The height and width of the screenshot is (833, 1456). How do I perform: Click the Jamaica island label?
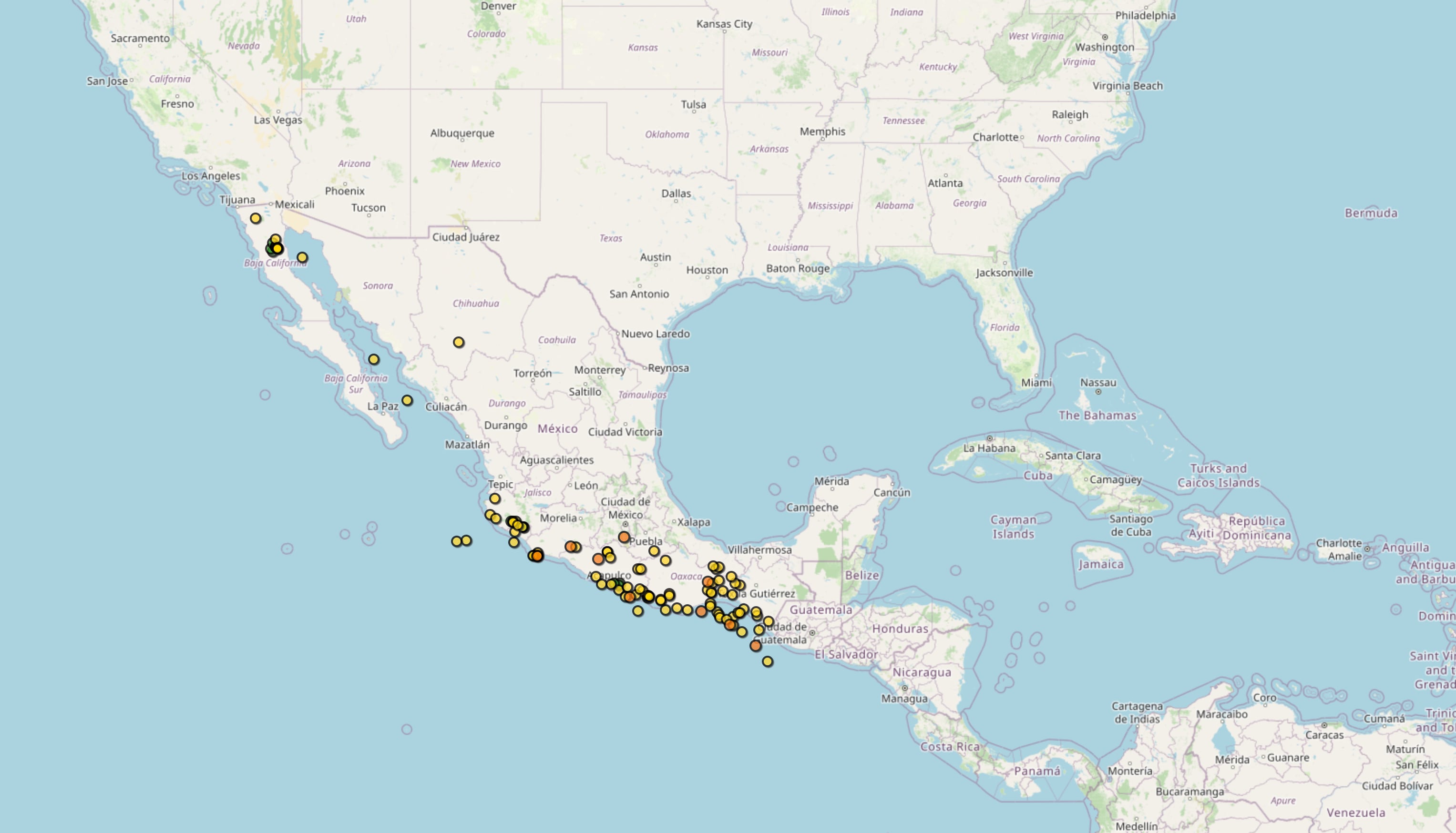[1101, 565]
